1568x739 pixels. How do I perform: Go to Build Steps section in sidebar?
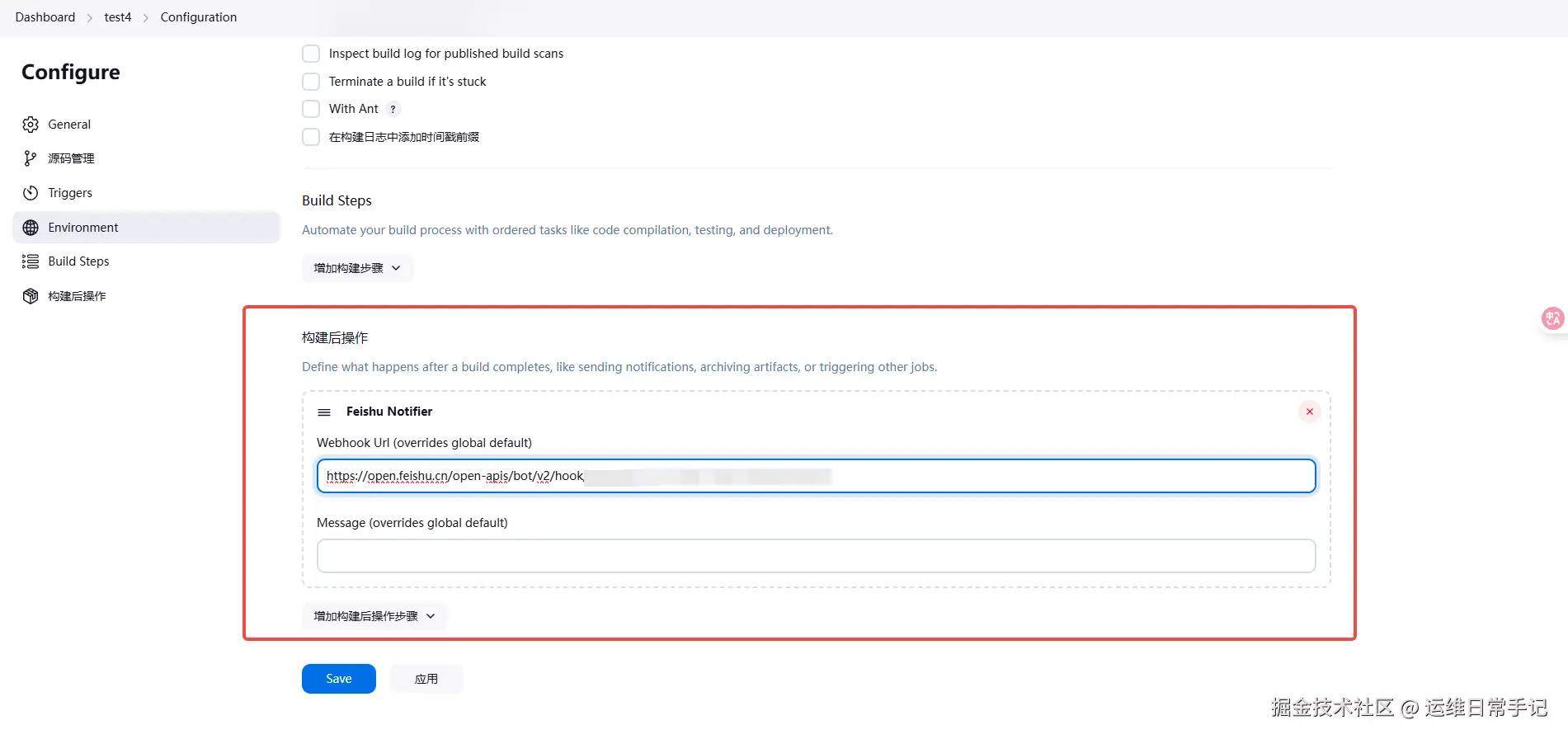tap(146, 261)
